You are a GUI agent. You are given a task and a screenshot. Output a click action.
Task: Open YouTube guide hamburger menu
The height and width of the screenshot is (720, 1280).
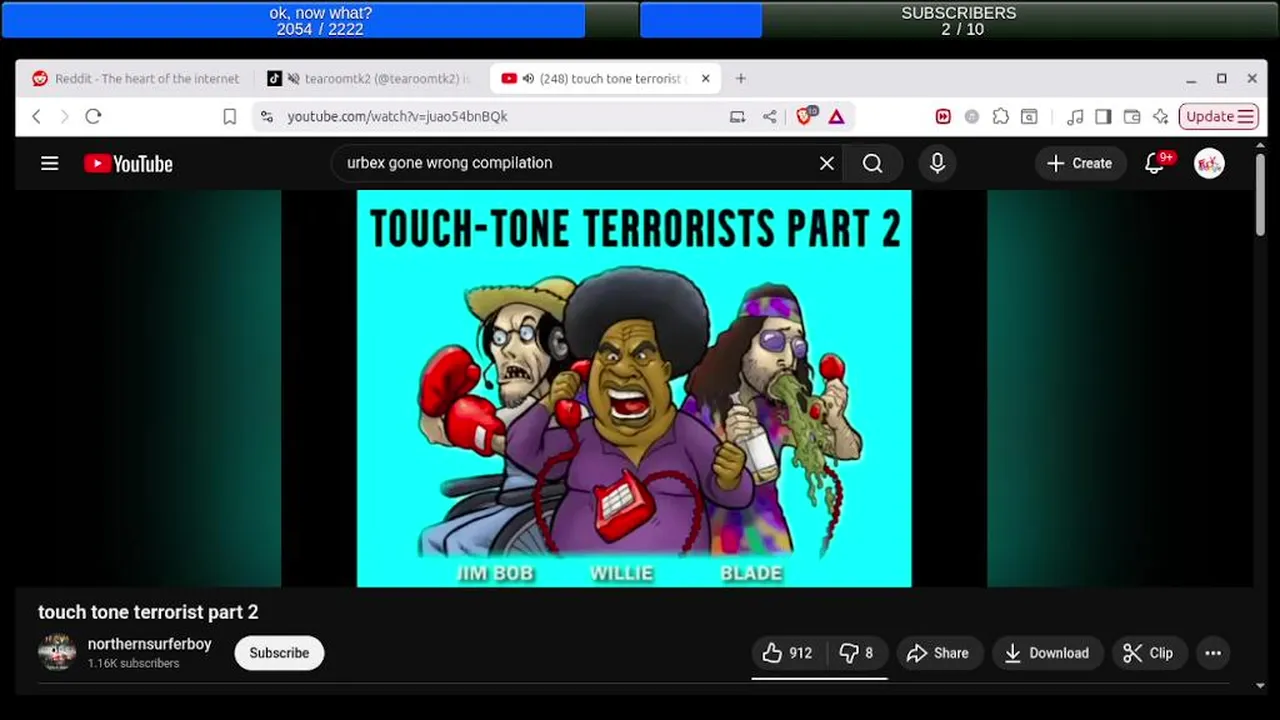coord(49,163)
